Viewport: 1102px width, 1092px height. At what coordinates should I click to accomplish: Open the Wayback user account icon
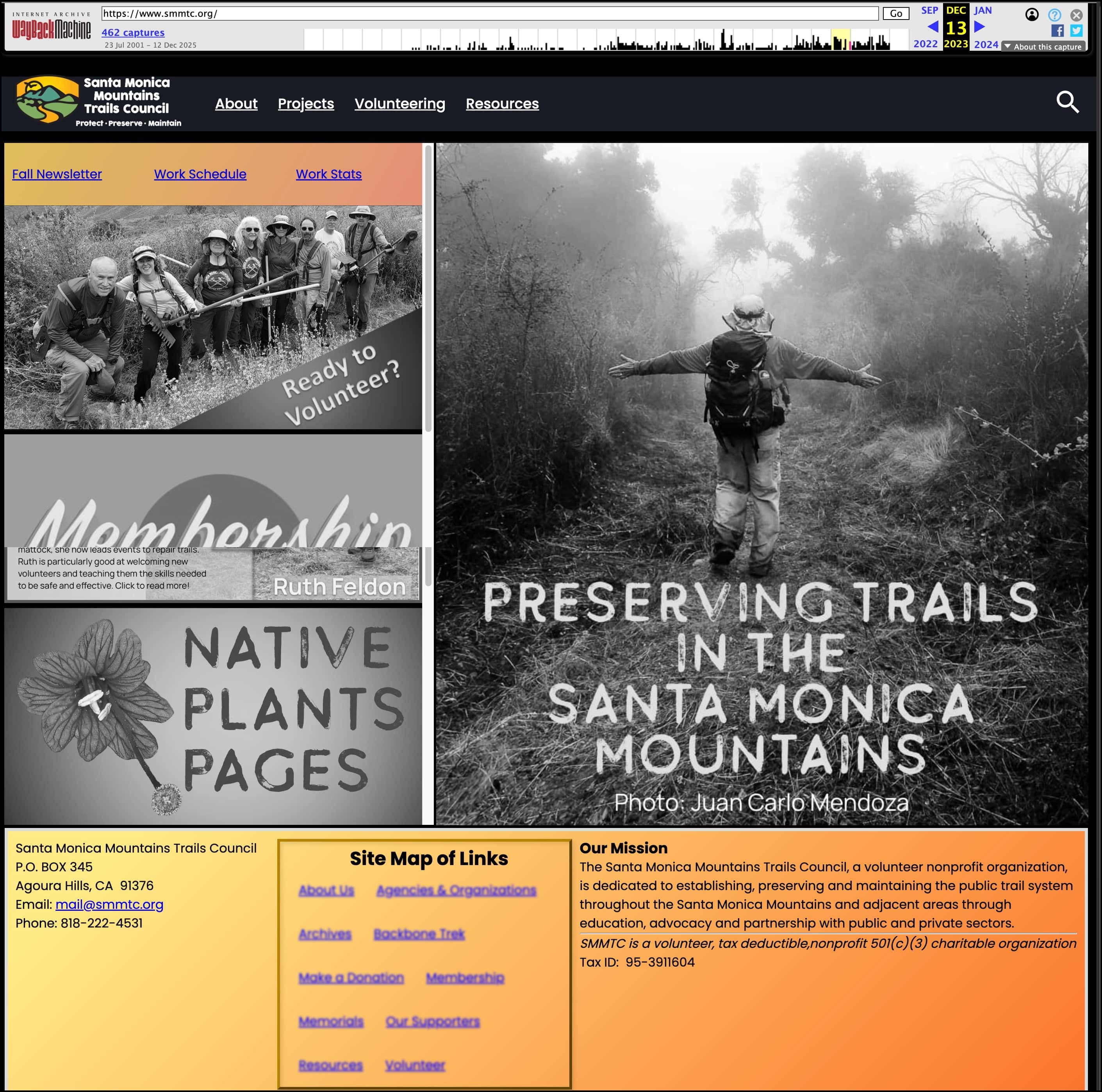tap(1031, 15)
